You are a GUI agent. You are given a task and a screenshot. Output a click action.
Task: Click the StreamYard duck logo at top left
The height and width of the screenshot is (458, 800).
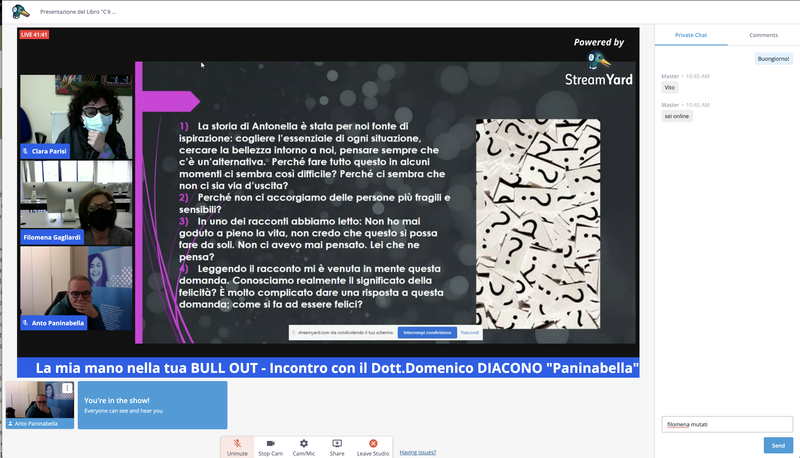pos(20,11)
